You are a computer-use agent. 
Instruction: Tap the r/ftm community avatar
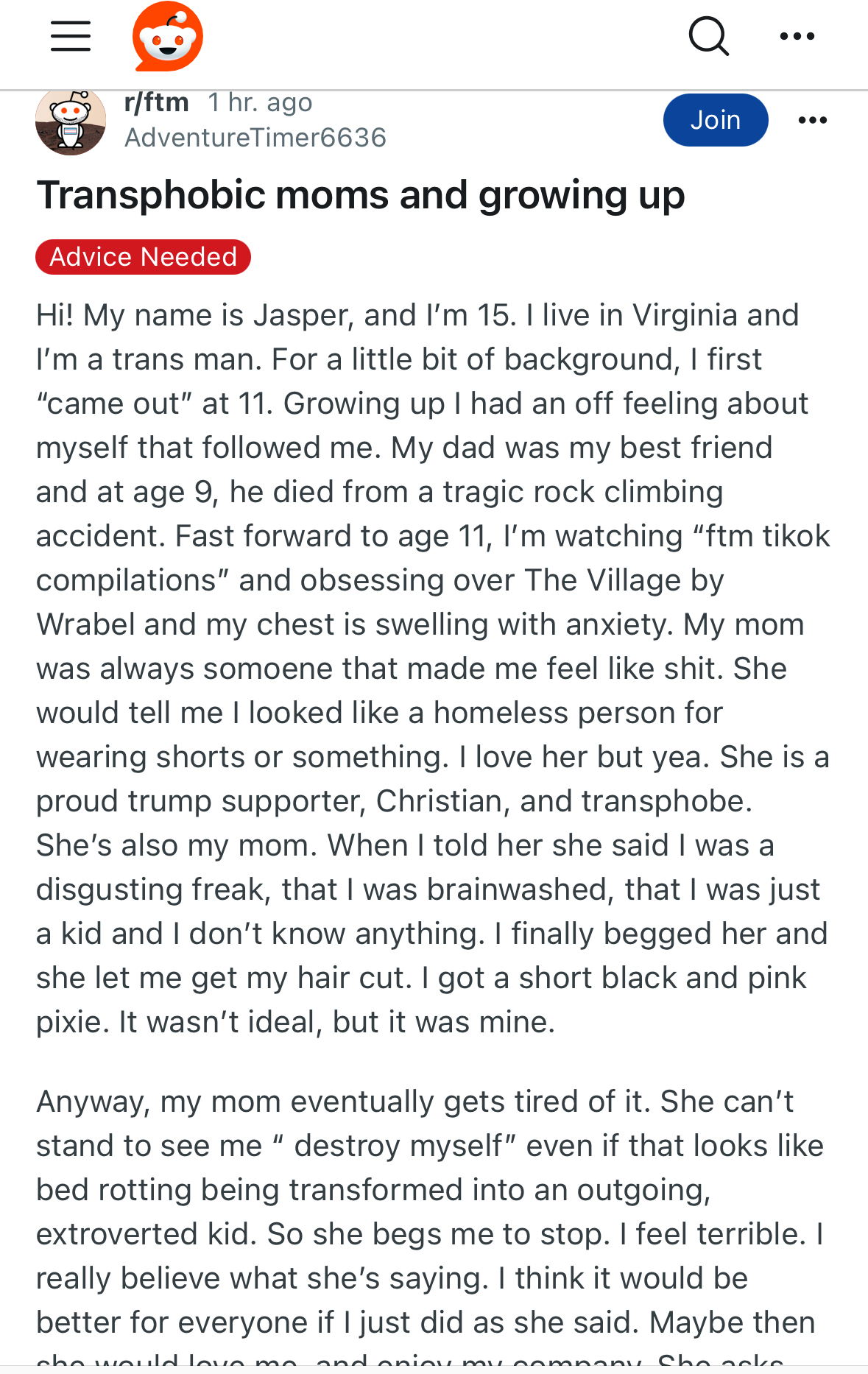[71, 121]
